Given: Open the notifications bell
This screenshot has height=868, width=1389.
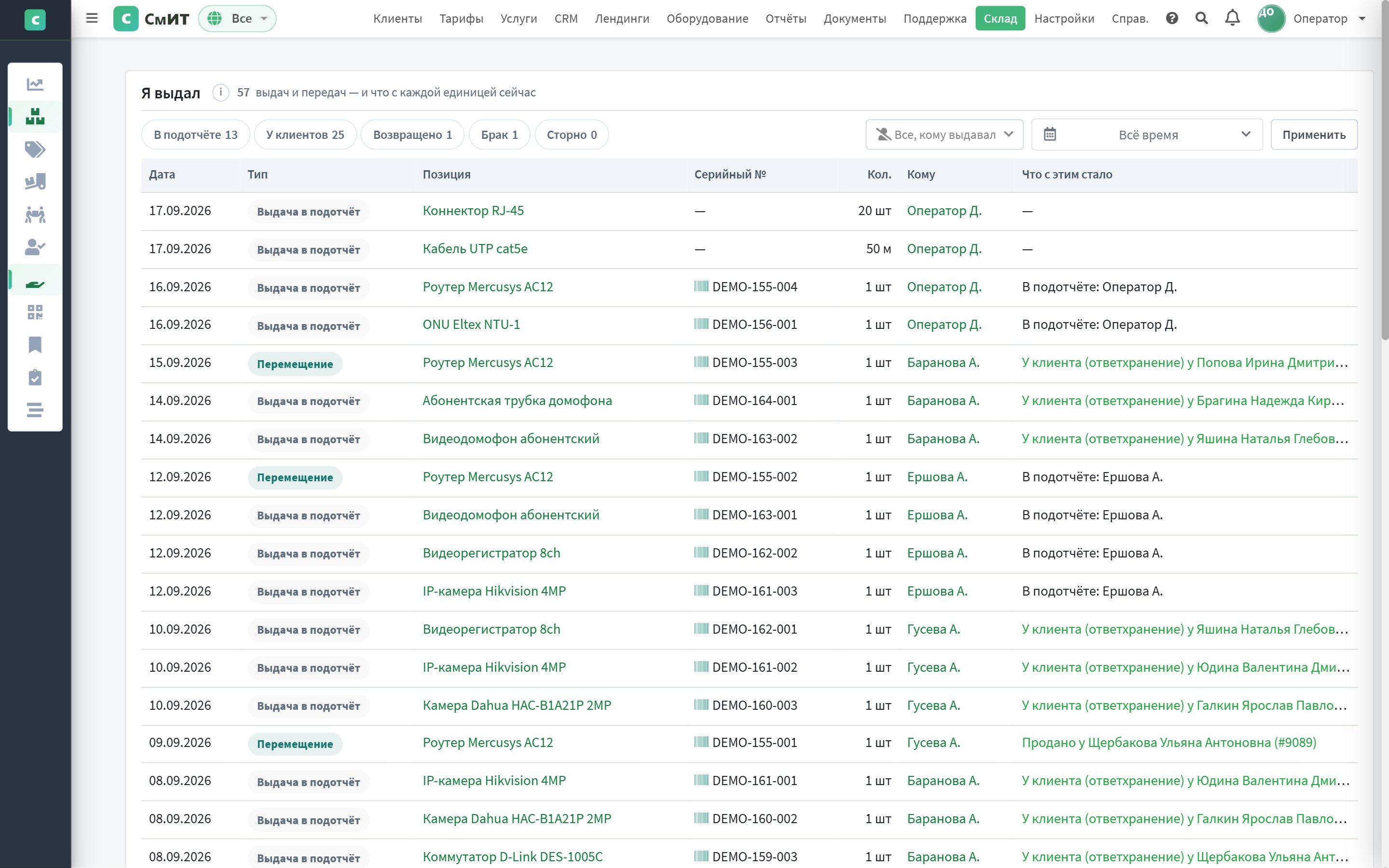Looking at the screenshot, I should (x=1232, y=18).
